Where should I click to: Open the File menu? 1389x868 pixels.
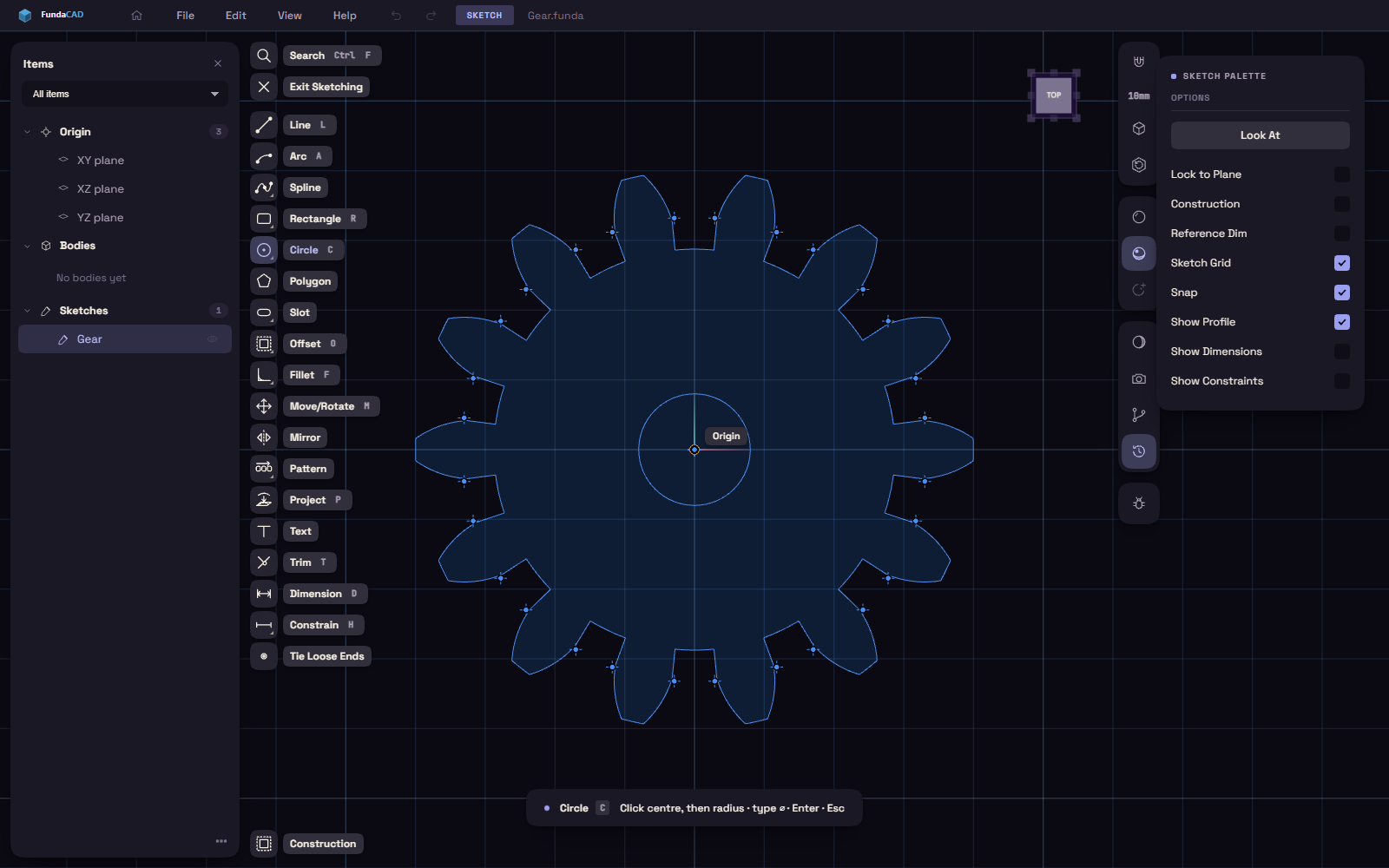point(185,16)
